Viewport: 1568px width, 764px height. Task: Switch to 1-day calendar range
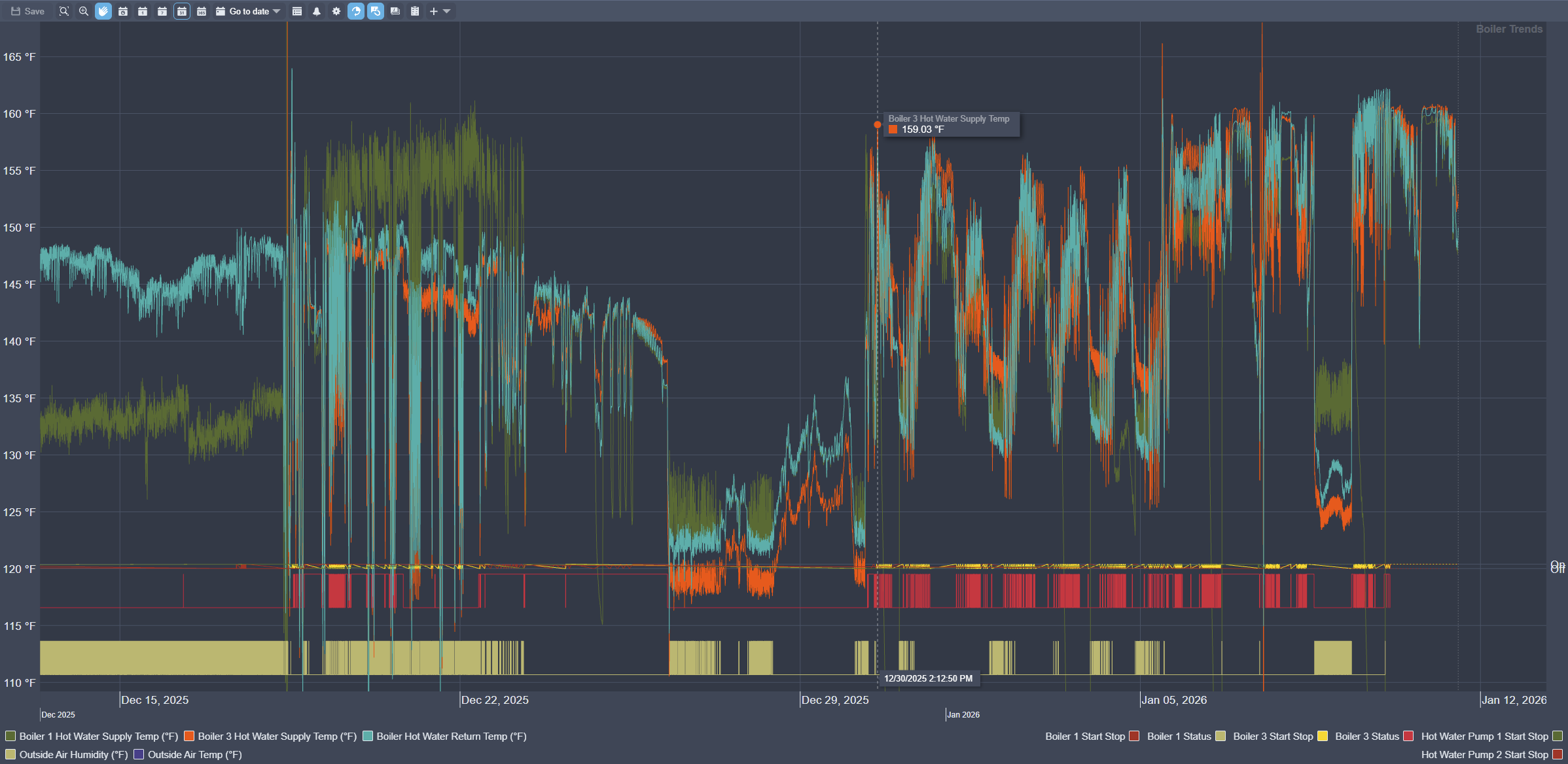pos(143,11)
